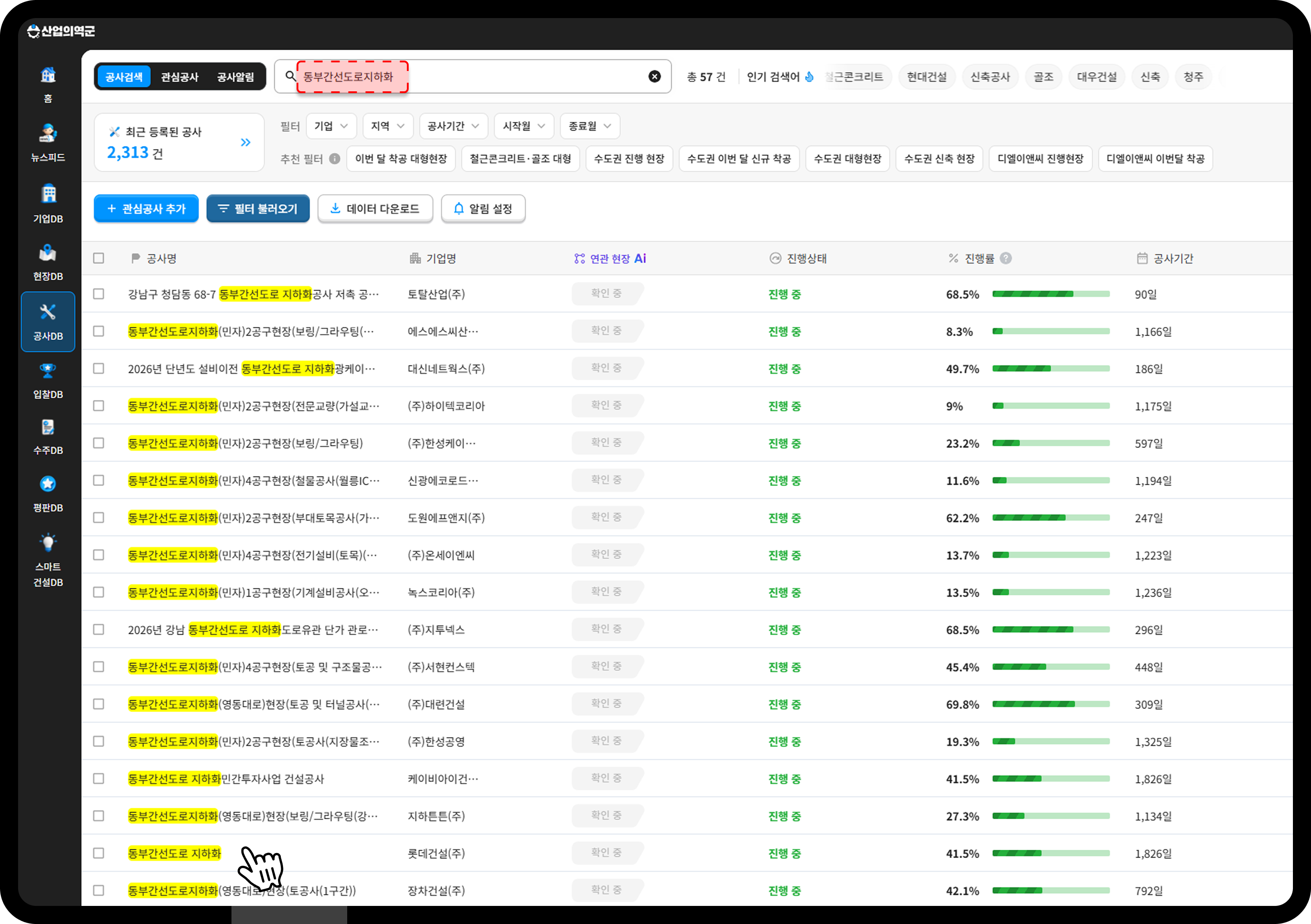
Task: Click the 데이터 다운로드 button
Action: click(375, 208)
